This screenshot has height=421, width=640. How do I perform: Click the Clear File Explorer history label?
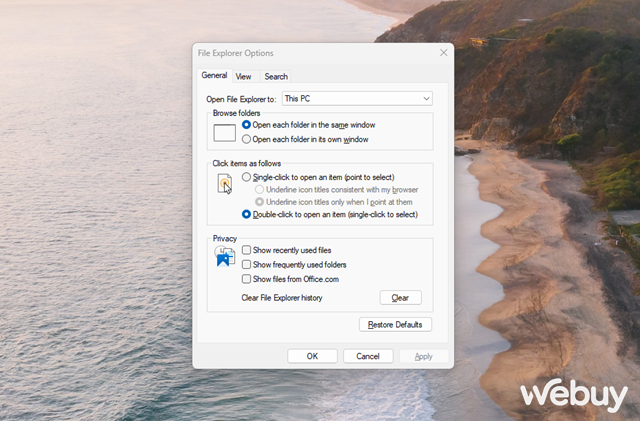(x=282, y=298)
